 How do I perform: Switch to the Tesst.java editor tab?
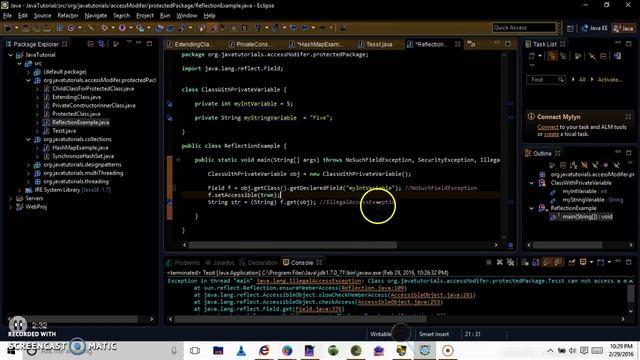(379, 44)
